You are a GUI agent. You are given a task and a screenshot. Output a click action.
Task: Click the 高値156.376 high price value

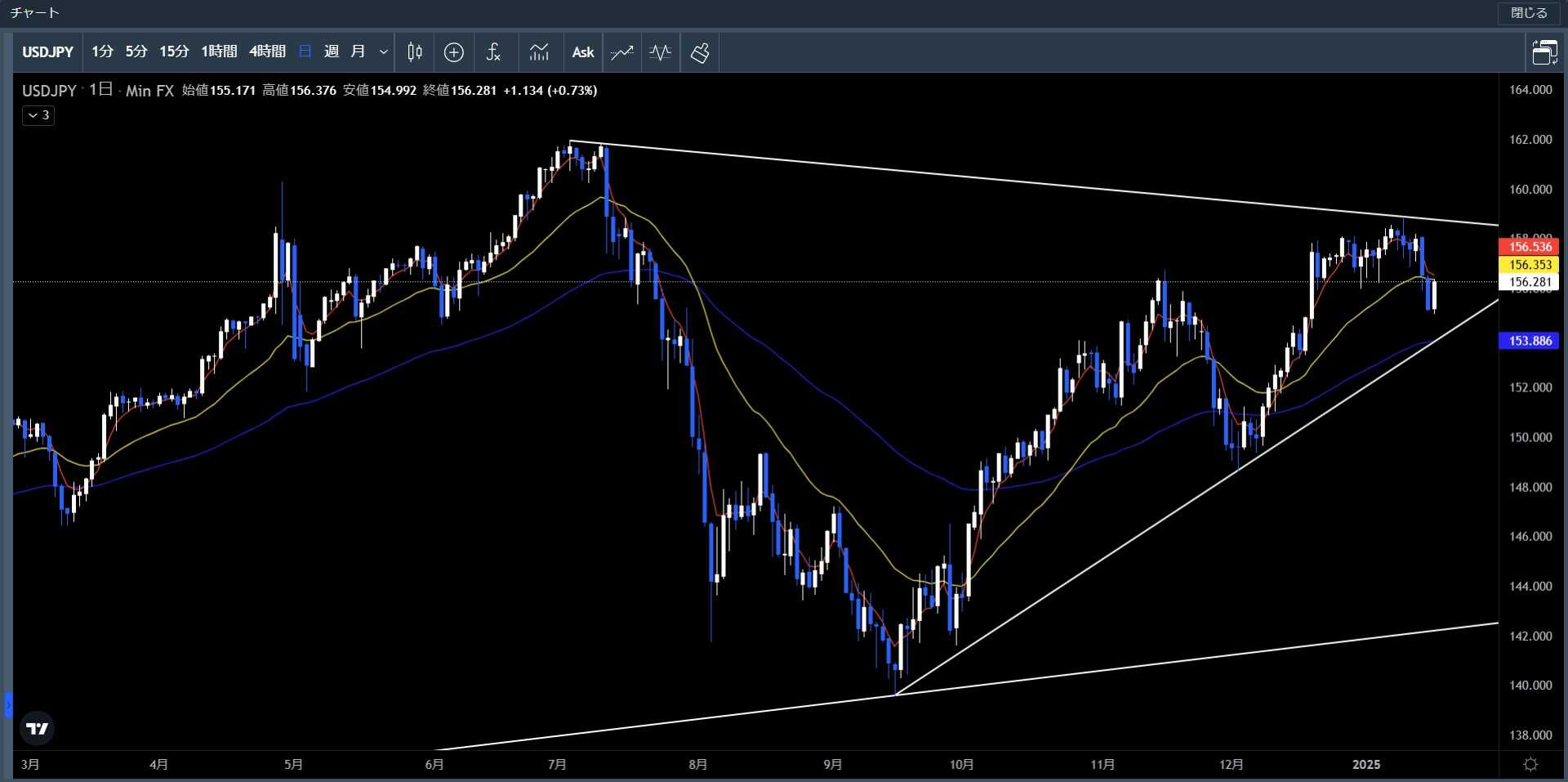tap(299, 91)
